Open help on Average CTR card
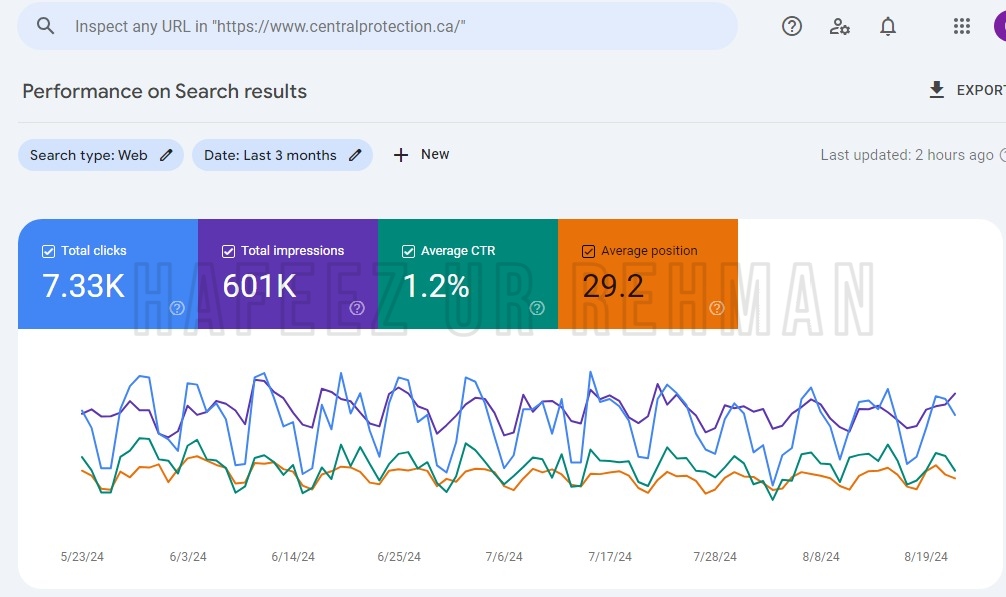The width and height of the screenshot is (1006, 597). [x=537, y=308]
